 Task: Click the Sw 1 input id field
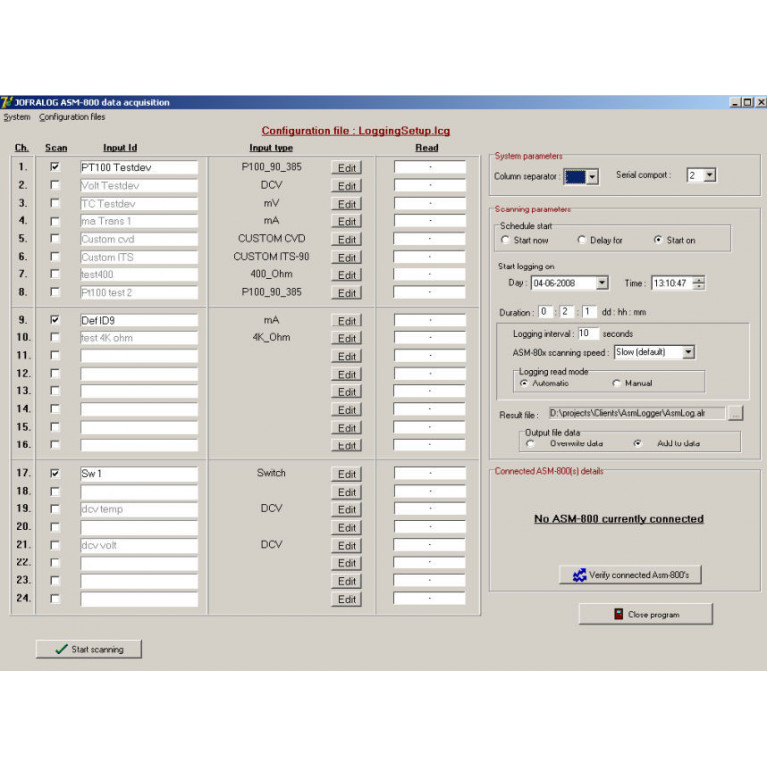click(x=139, y=474)
